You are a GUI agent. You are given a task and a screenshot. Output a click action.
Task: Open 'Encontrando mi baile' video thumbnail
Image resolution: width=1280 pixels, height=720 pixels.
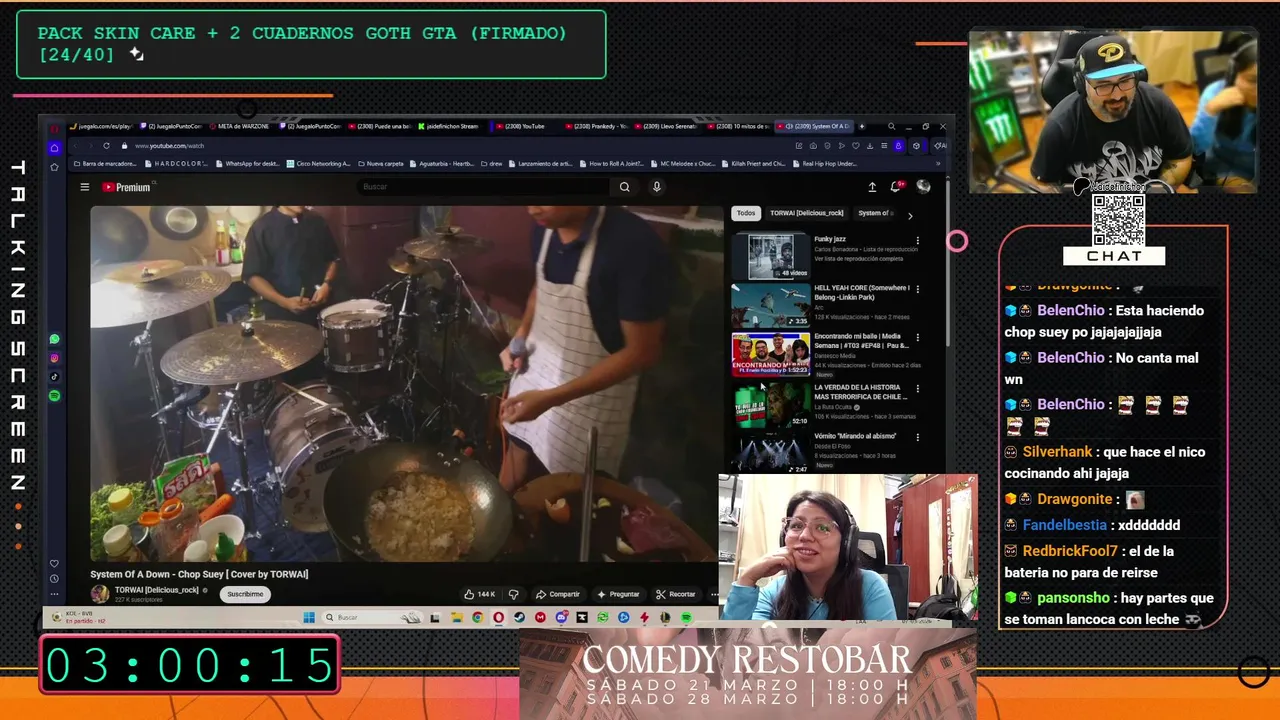pos(771,354)
